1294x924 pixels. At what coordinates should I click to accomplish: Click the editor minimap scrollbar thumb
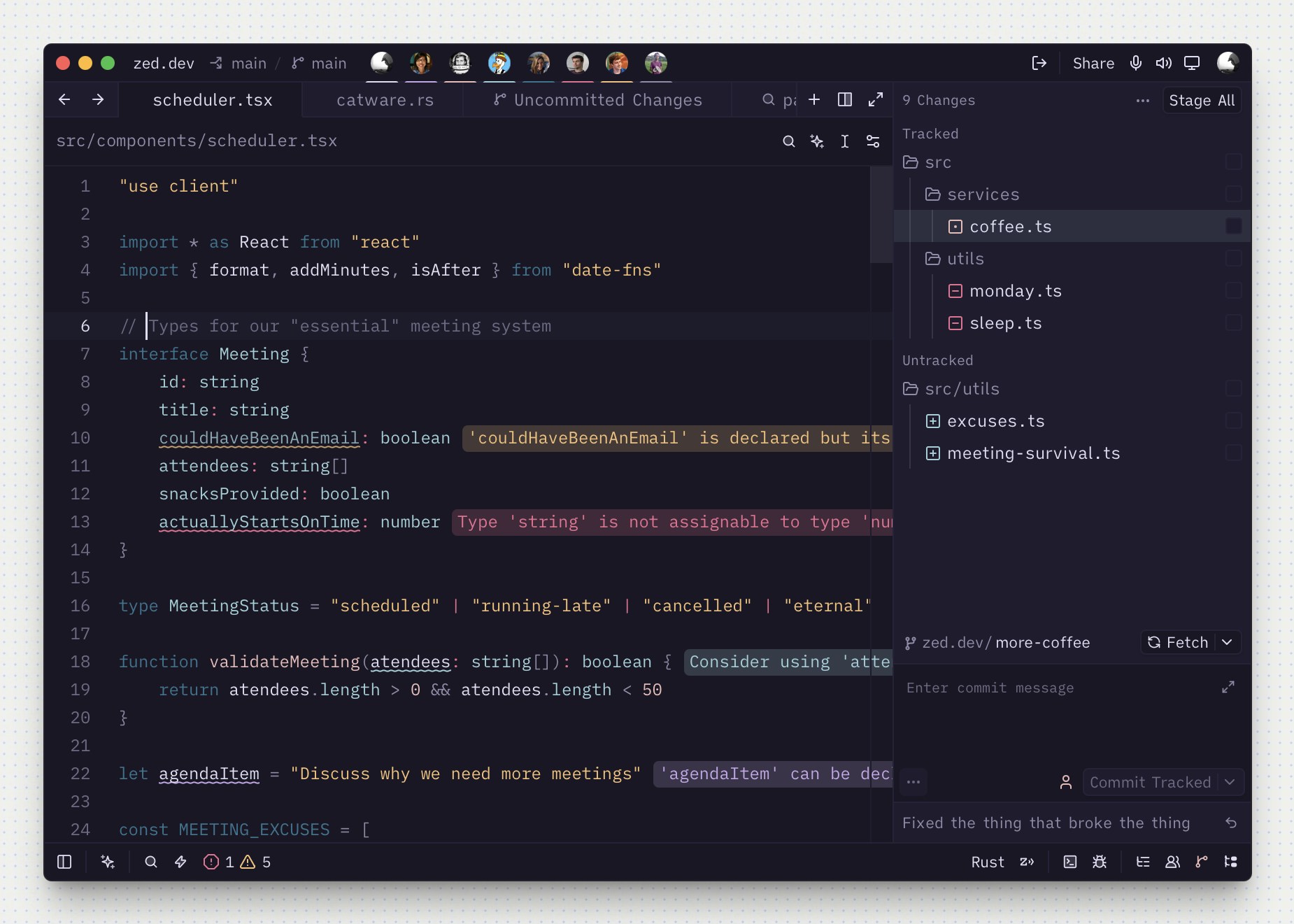(881, 215)
